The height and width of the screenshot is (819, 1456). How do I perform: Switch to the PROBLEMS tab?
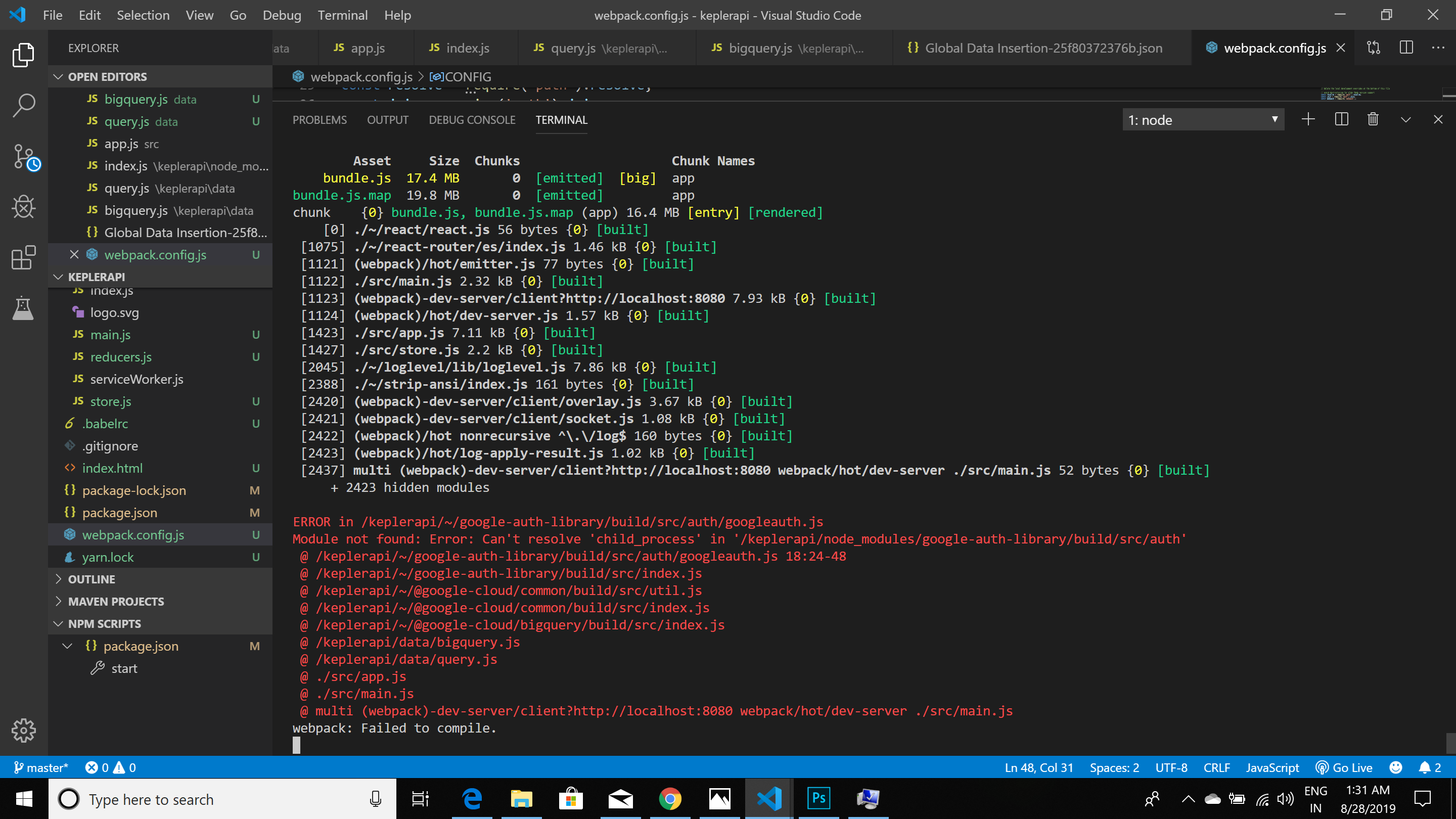(x=320, y=119)
